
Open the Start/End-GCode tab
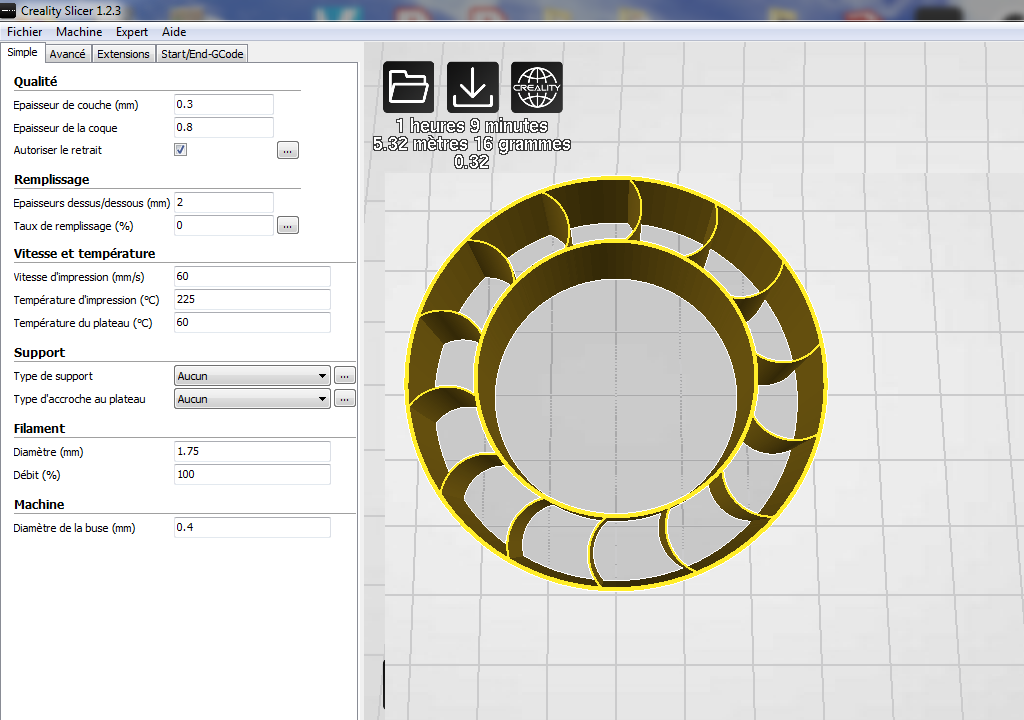201,53
